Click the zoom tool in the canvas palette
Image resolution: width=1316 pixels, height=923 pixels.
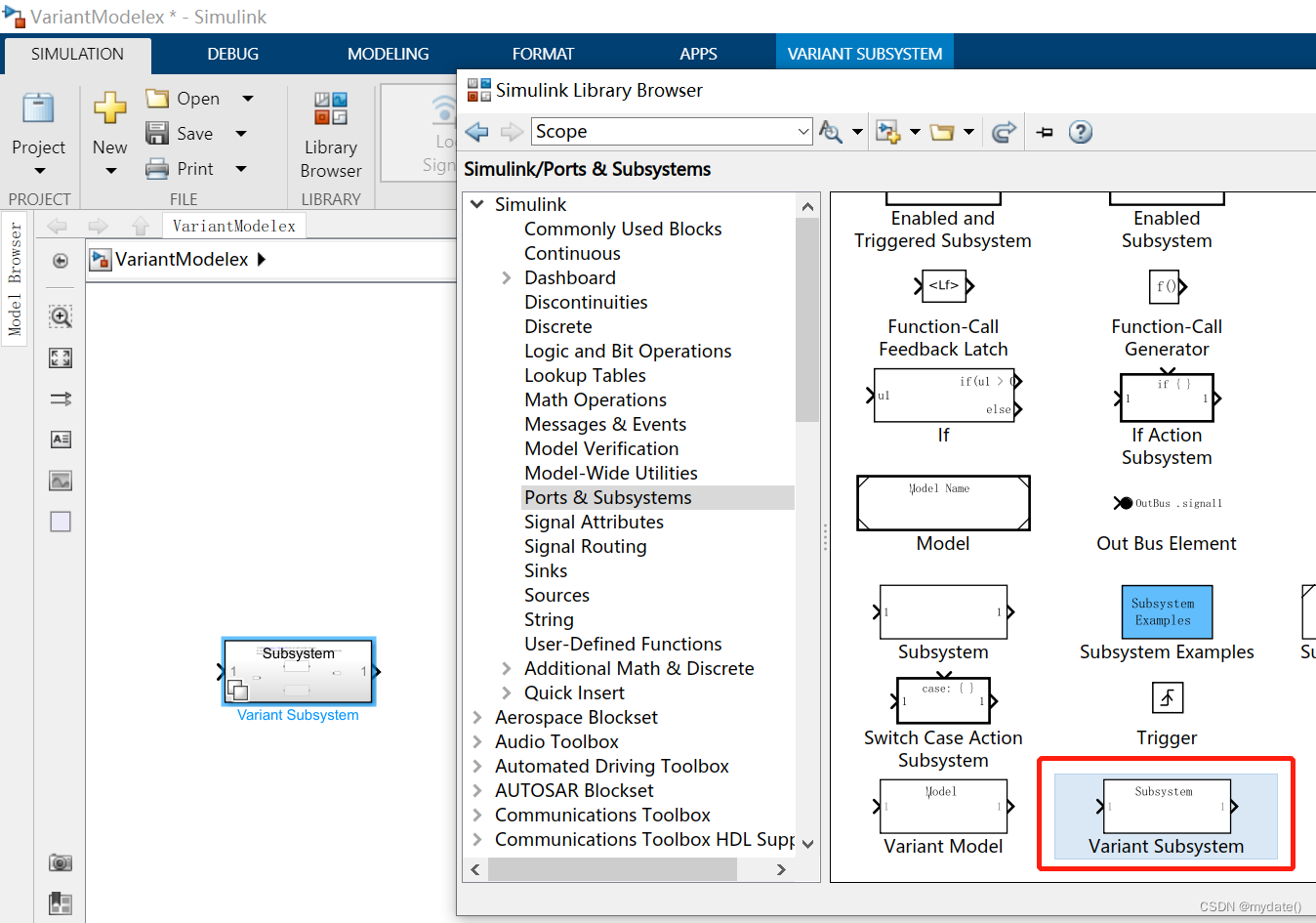[61, 316]
